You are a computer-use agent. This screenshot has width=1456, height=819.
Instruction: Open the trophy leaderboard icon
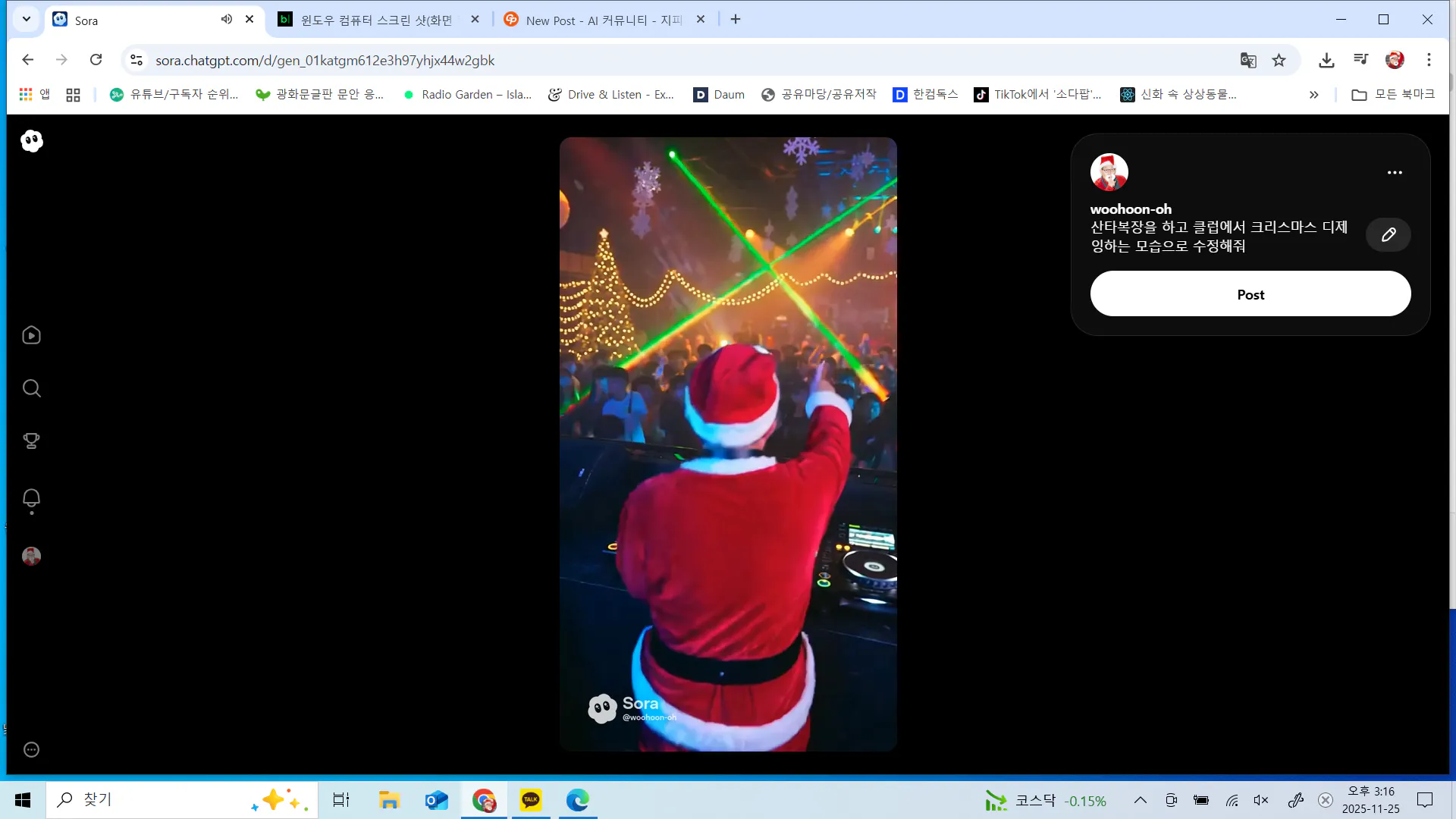[31, 441]
